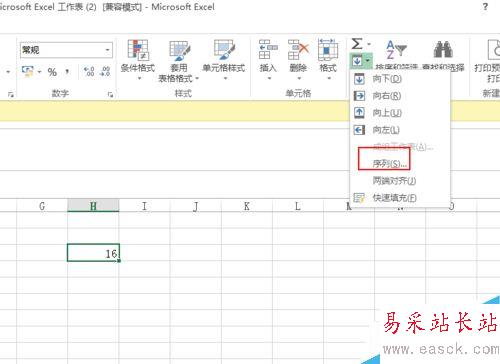The image size is (500, 364).
Task: Click the Print Preview page icon
Action: (493, 50)
